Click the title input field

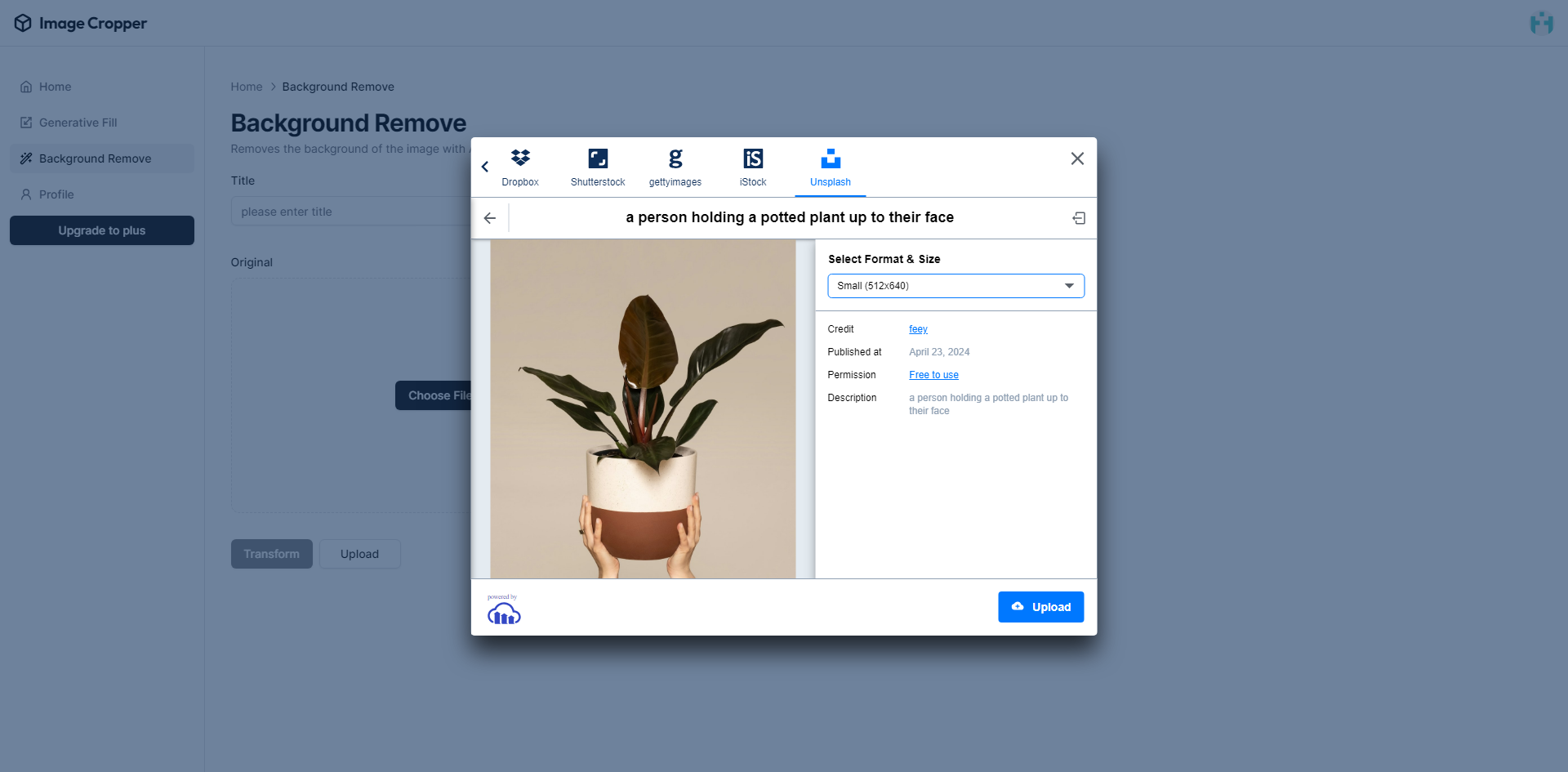(x=351, y=212)
